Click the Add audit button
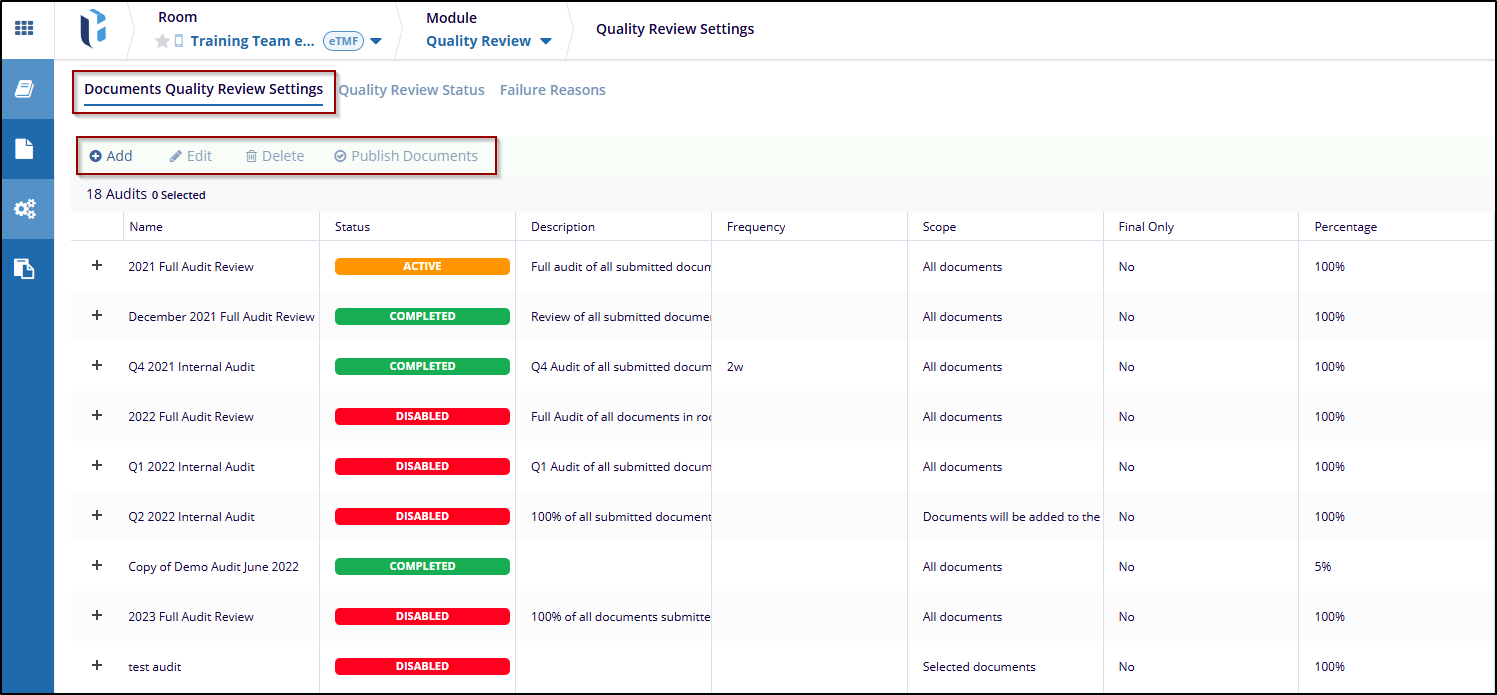This screenshot has height=695, width=1497. coord(111,156)
